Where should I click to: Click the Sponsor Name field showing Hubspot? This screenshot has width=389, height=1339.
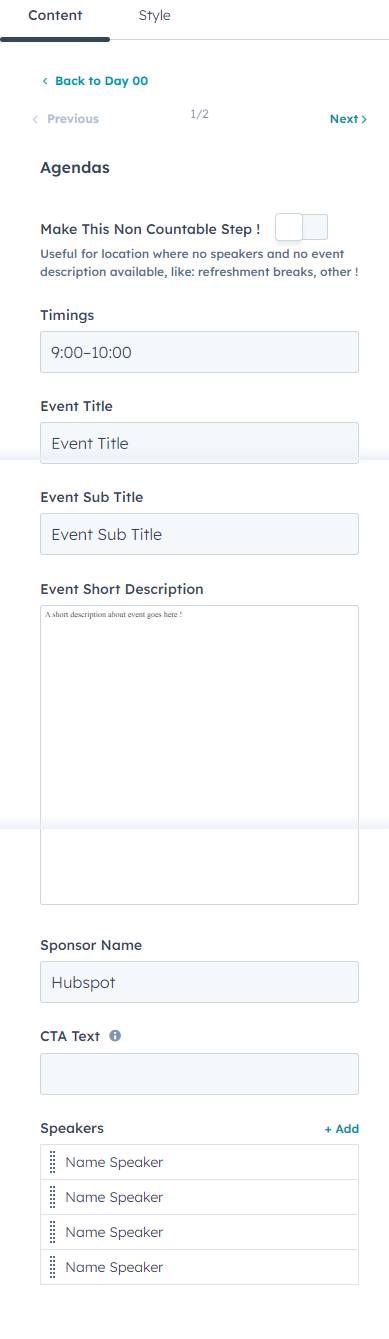click(x=199, y=982)
